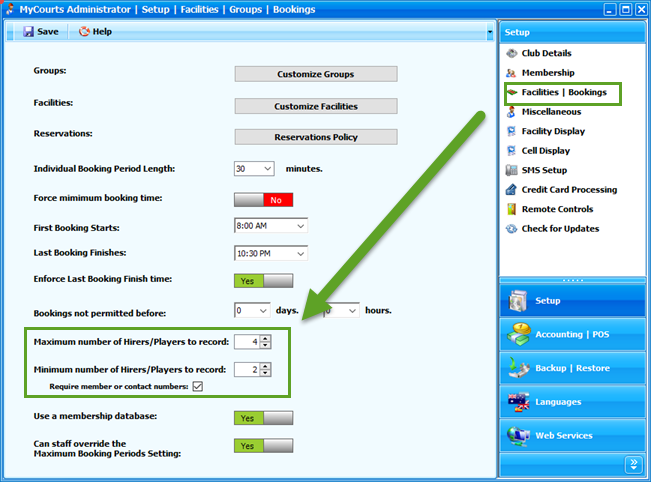The image size is (651, 482).
Task: Open Remote Controls settings
Action: point(556,209)
